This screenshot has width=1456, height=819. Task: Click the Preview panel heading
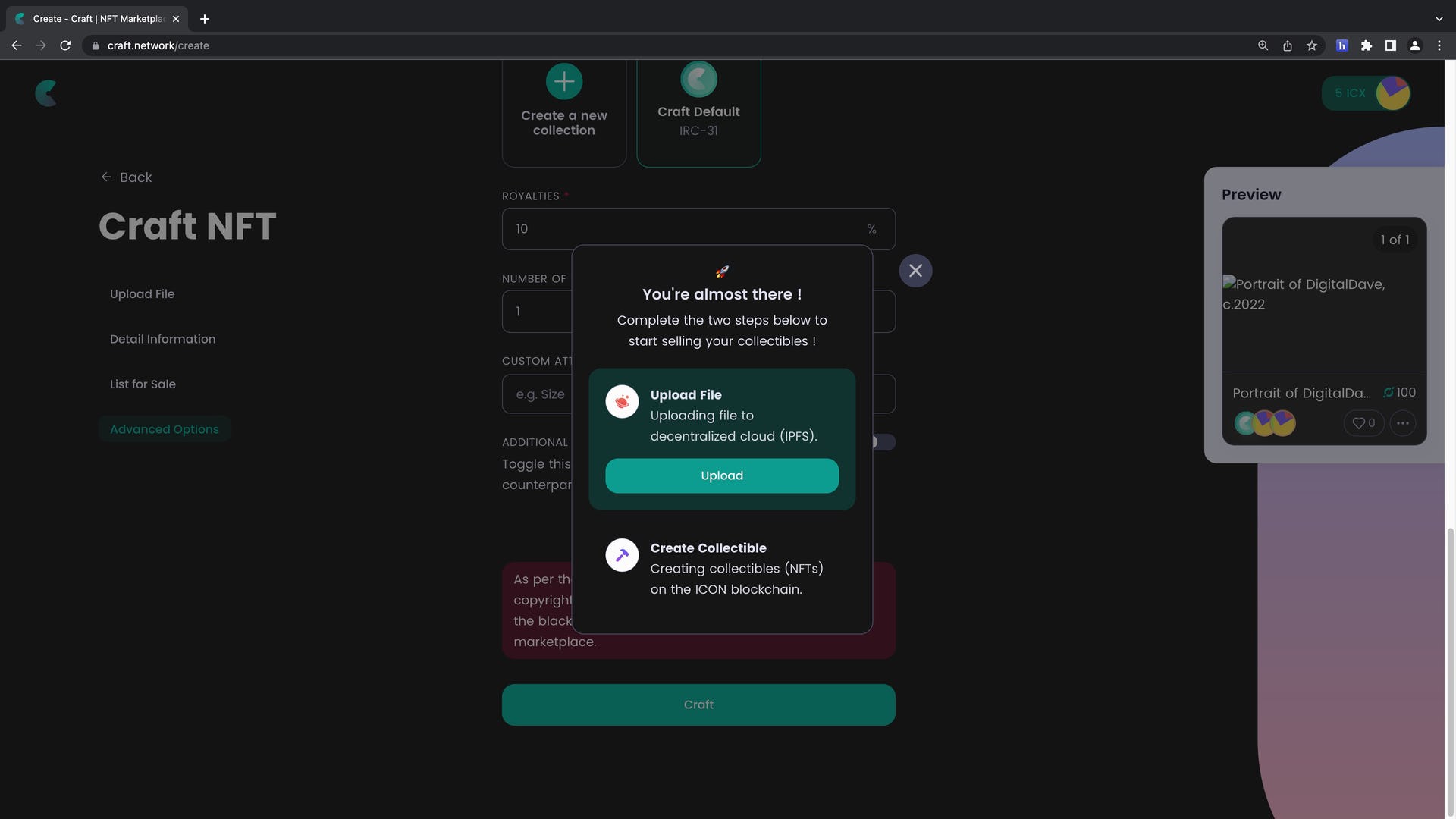coord(1250,194)
